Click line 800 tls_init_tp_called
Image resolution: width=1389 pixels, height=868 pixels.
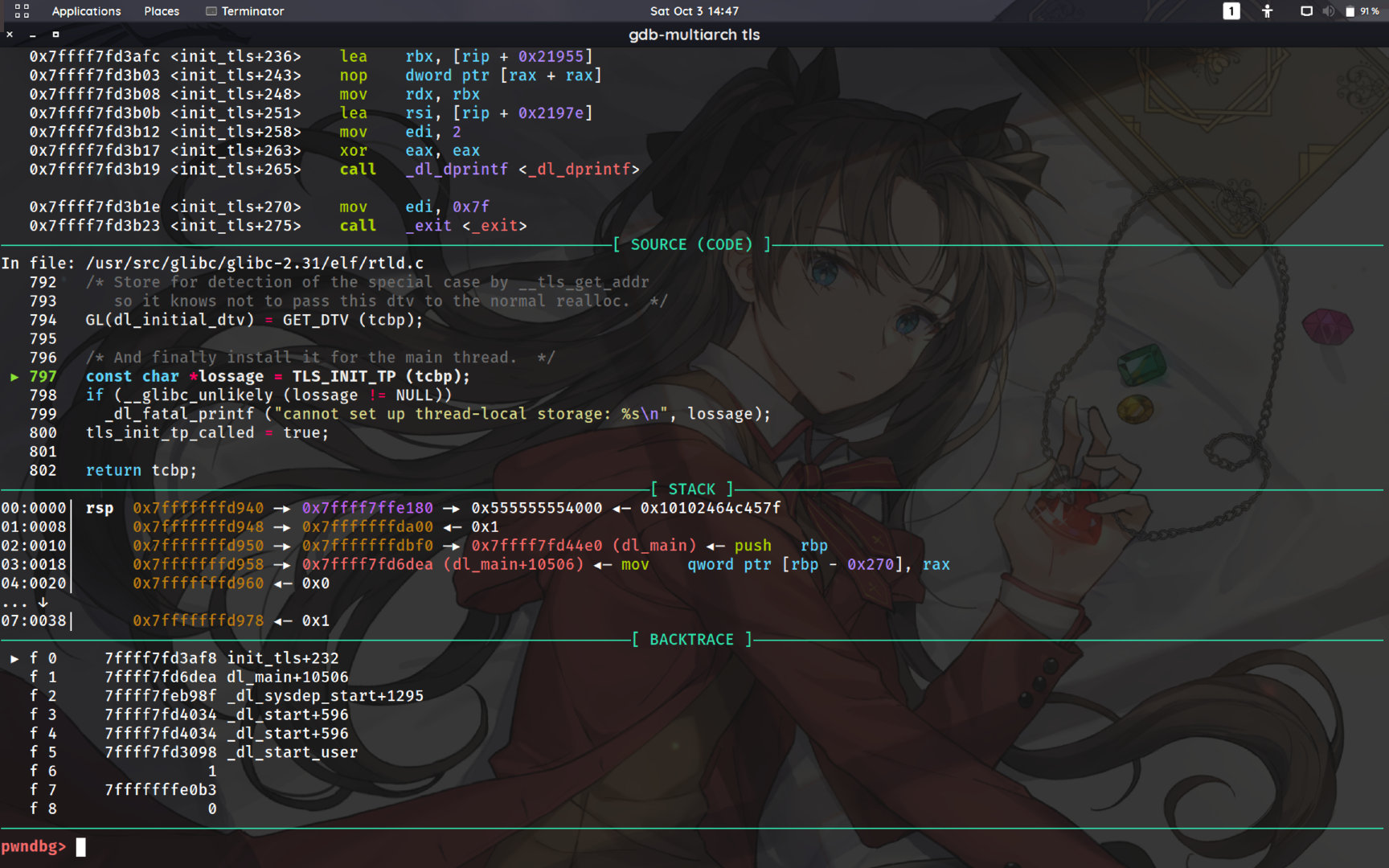coord(207,432)
